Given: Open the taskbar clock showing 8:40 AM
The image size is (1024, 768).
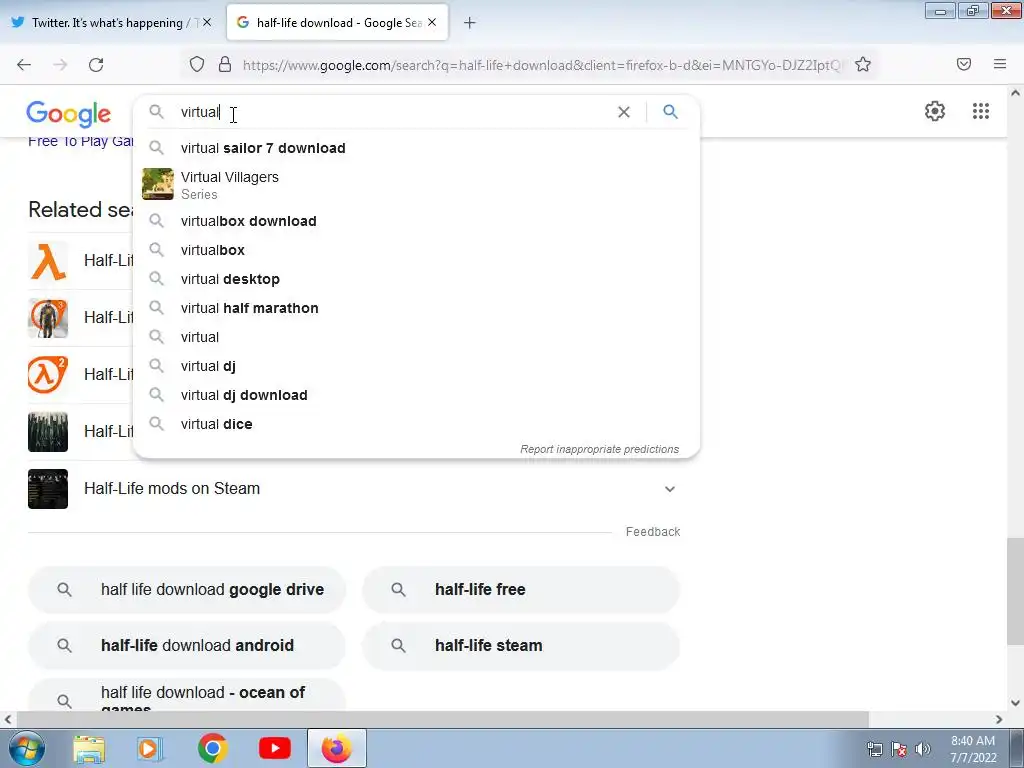Looking at the screenshot, I should coord(973,749).
